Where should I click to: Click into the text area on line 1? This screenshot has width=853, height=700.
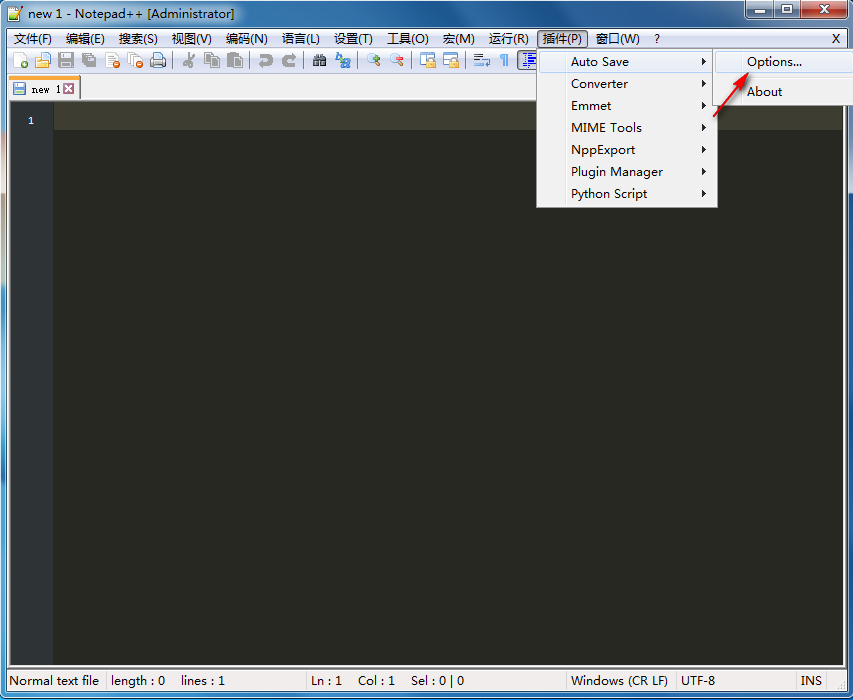point(447,118)
